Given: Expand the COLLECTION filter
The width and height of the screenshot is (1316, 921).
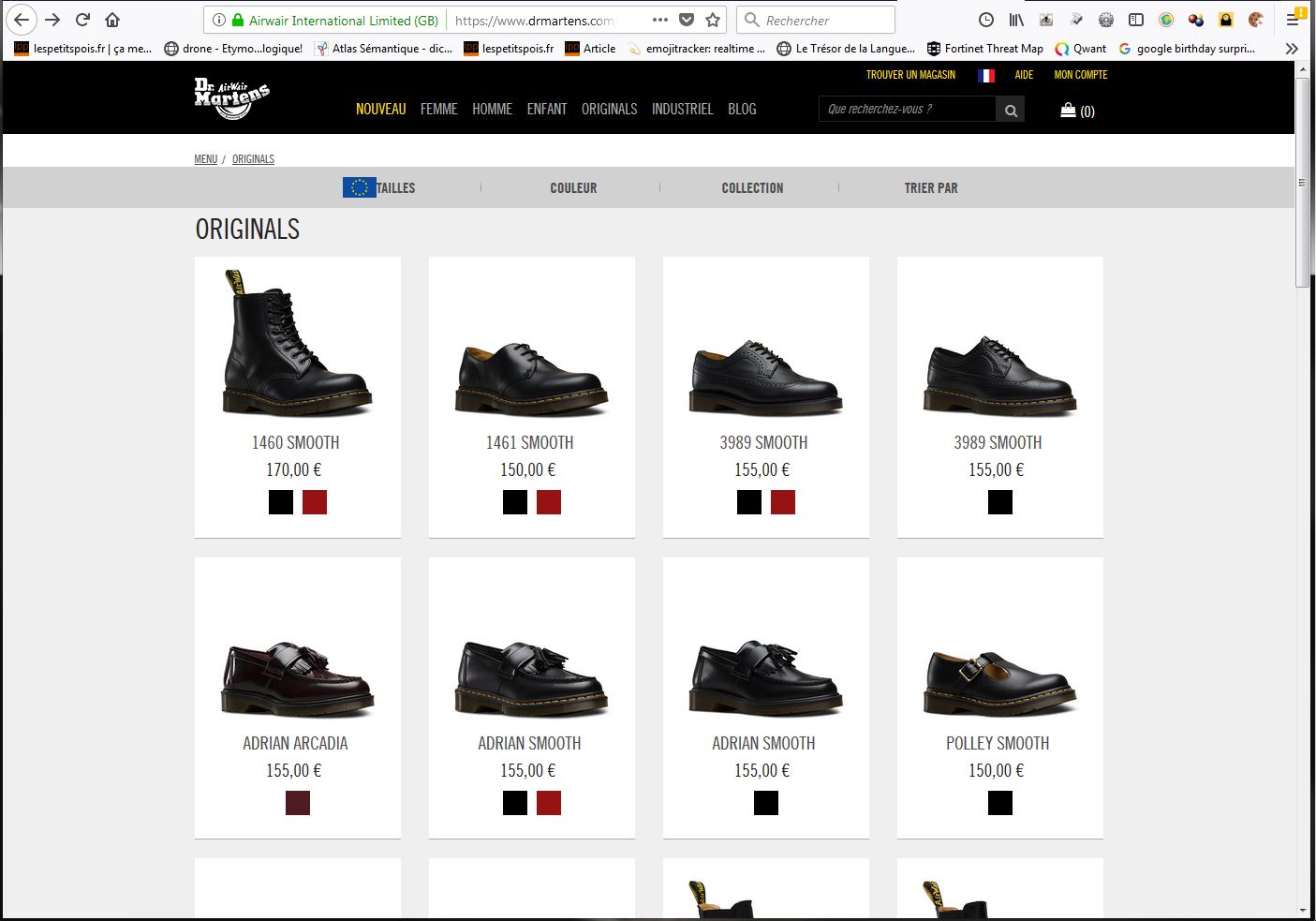Looking at the screenshot, I should [x=752, y=188].
